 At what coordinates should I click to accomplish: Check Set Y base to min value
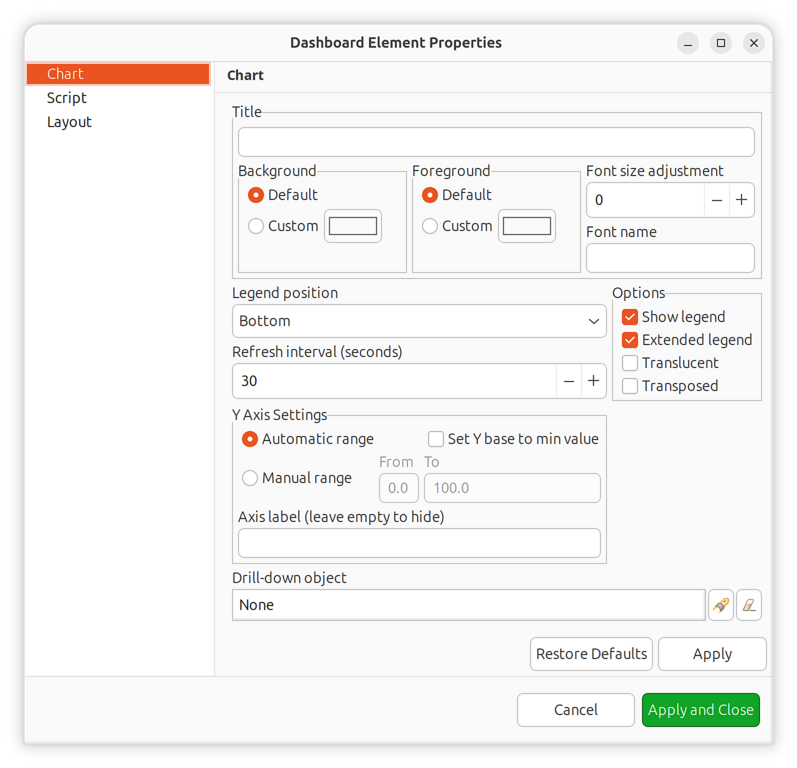(436, 439)
